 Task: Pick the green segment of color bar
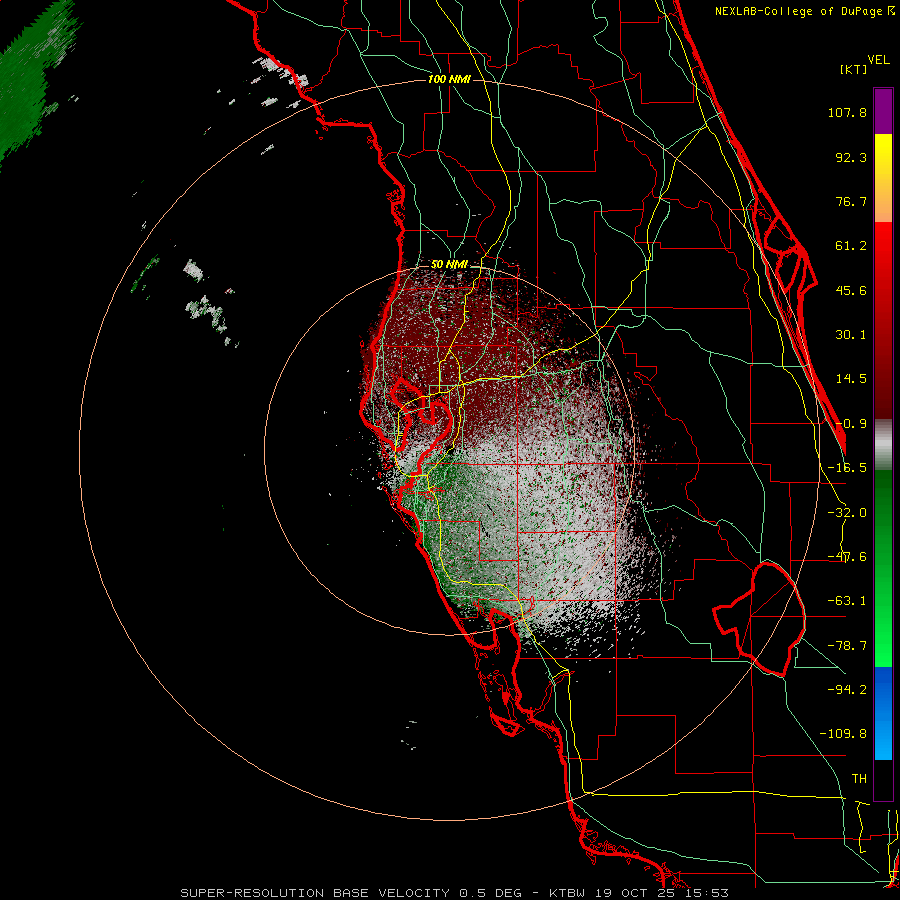883,568
